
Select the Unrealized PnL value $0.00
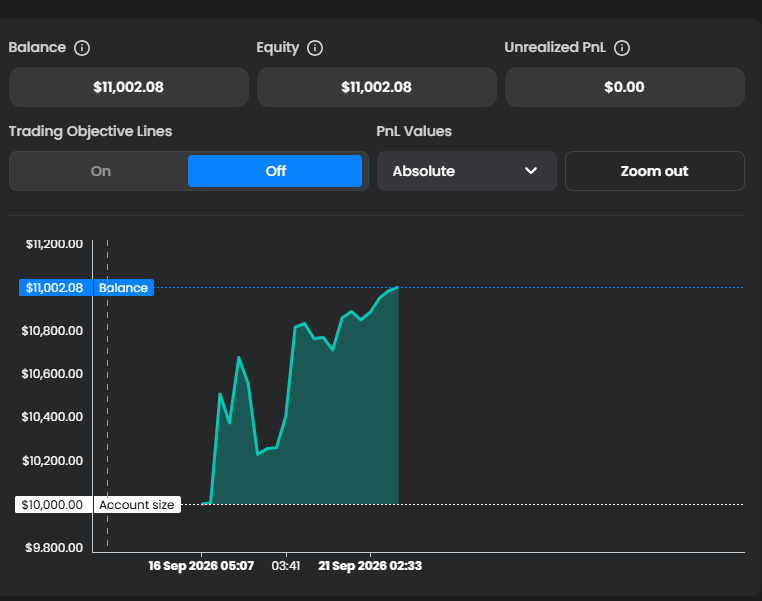tap(624, 87)
